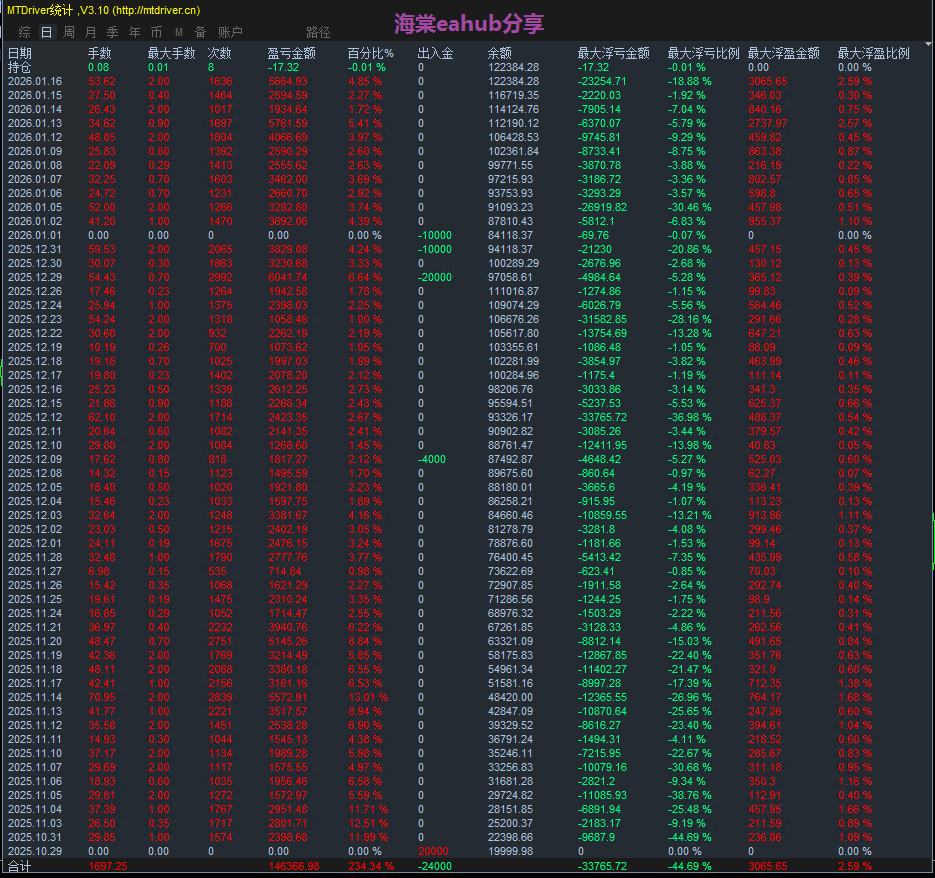
Task: Open the 备 tab
Action: point(200,32)
